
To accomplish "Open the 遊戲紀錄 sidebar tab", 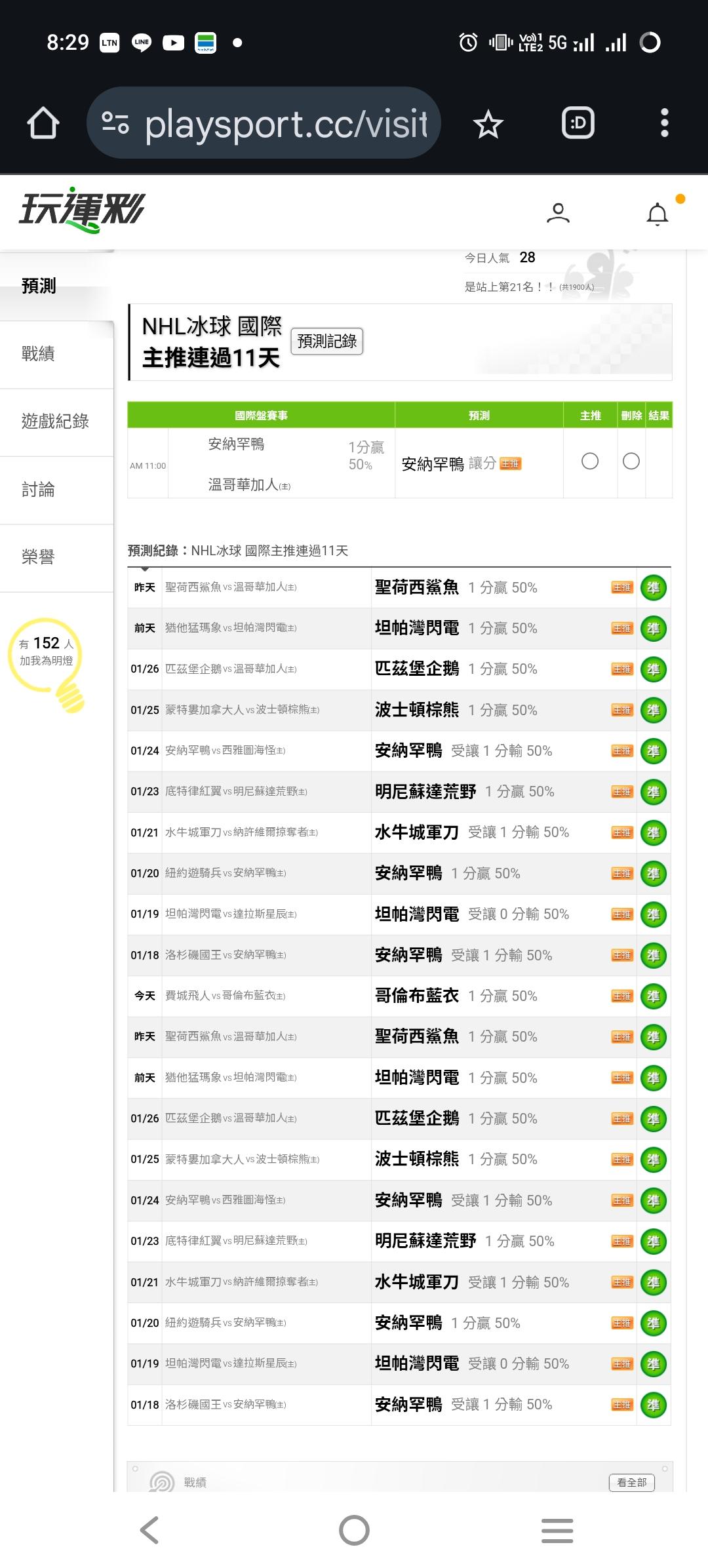I will (x=55, y=421).
